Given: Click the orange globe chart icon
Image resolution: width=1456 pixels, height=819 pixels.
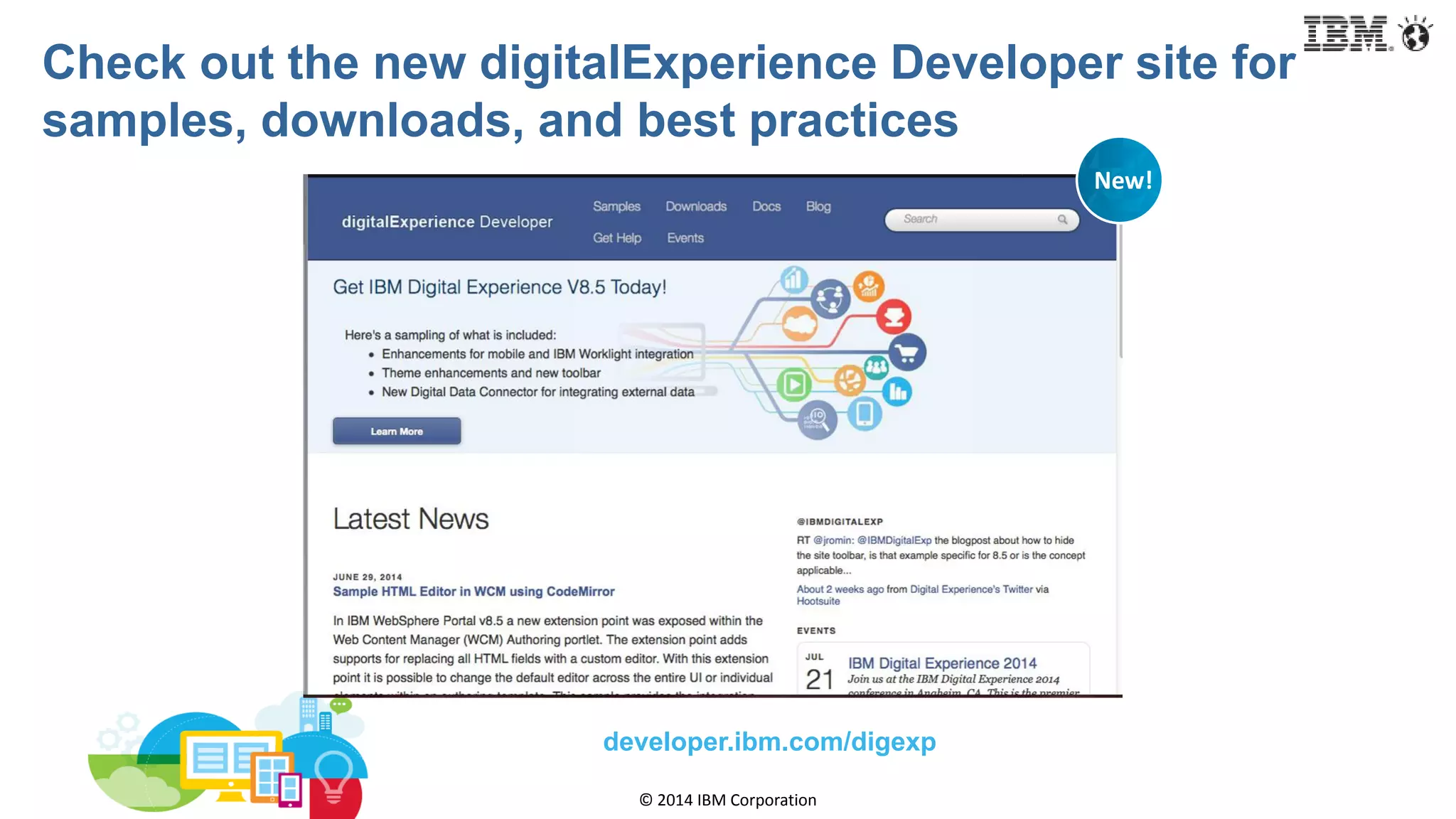Looking at the screenshot, I should click(868, 287).
